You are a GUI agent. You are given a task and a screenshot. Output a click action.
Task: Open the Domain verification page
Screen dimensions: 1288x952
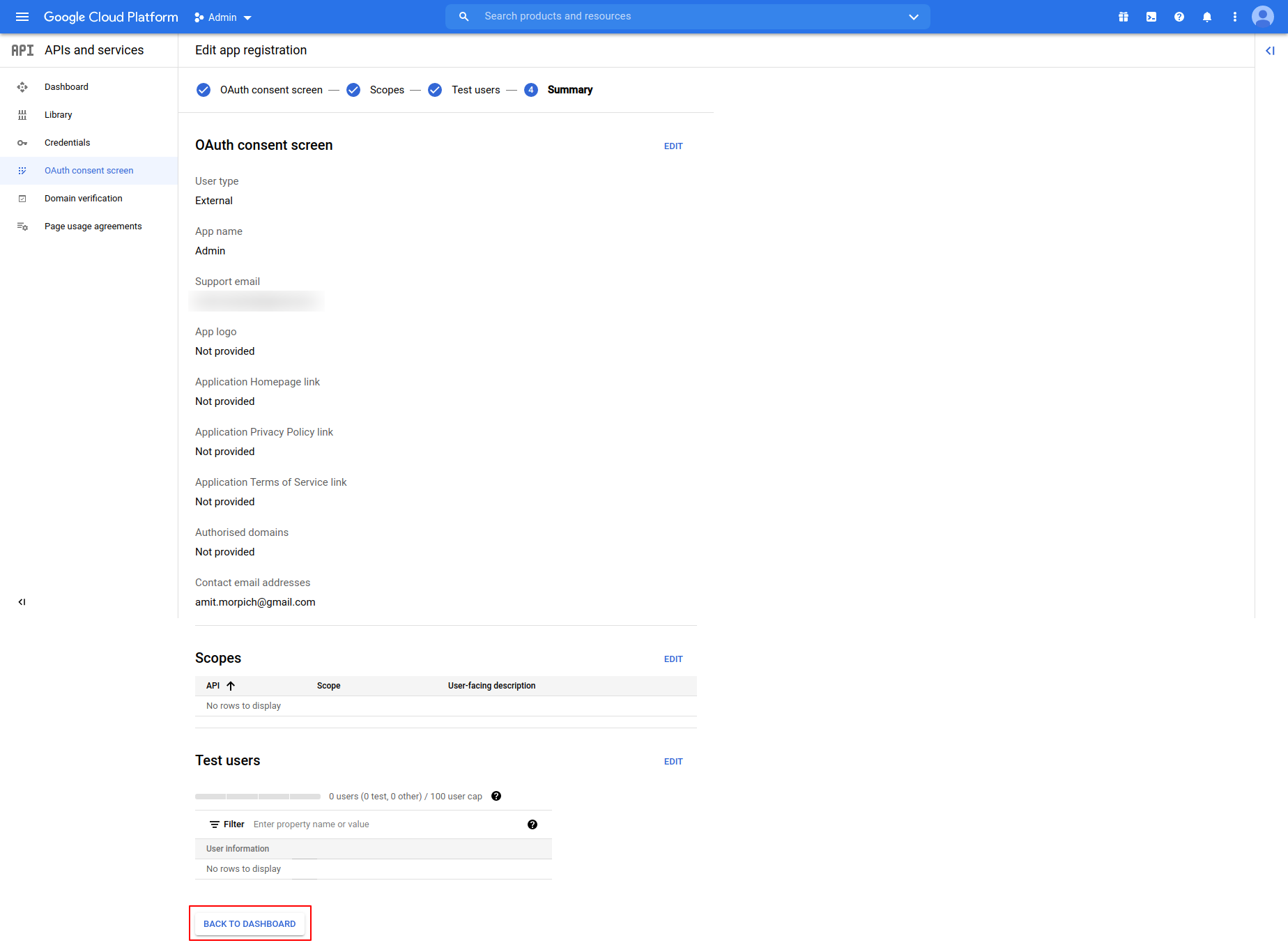[83, 198]
